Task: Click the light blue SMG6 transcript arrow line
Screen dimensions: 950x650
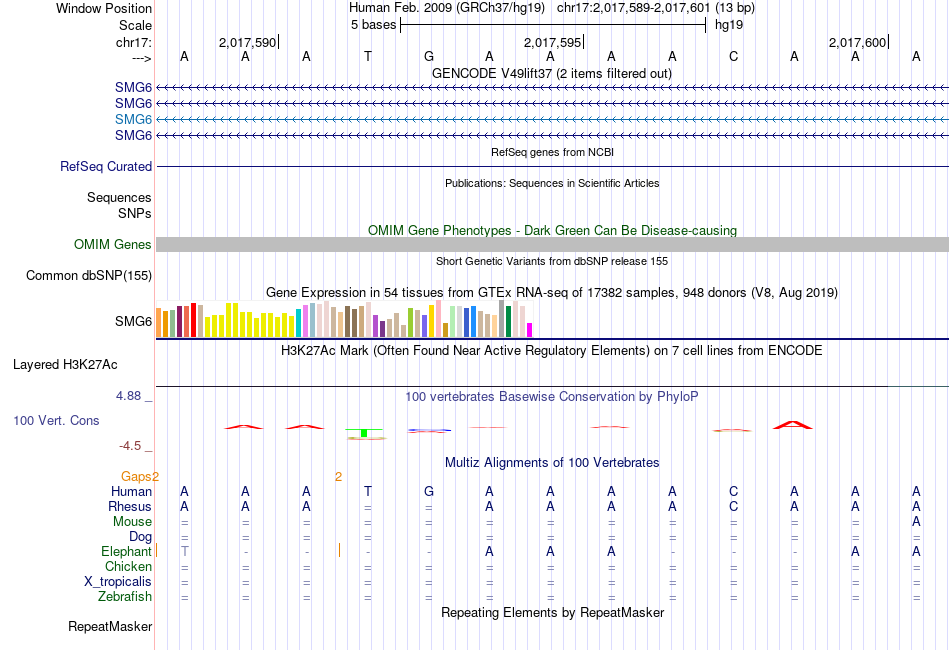Action: point(552,119)
